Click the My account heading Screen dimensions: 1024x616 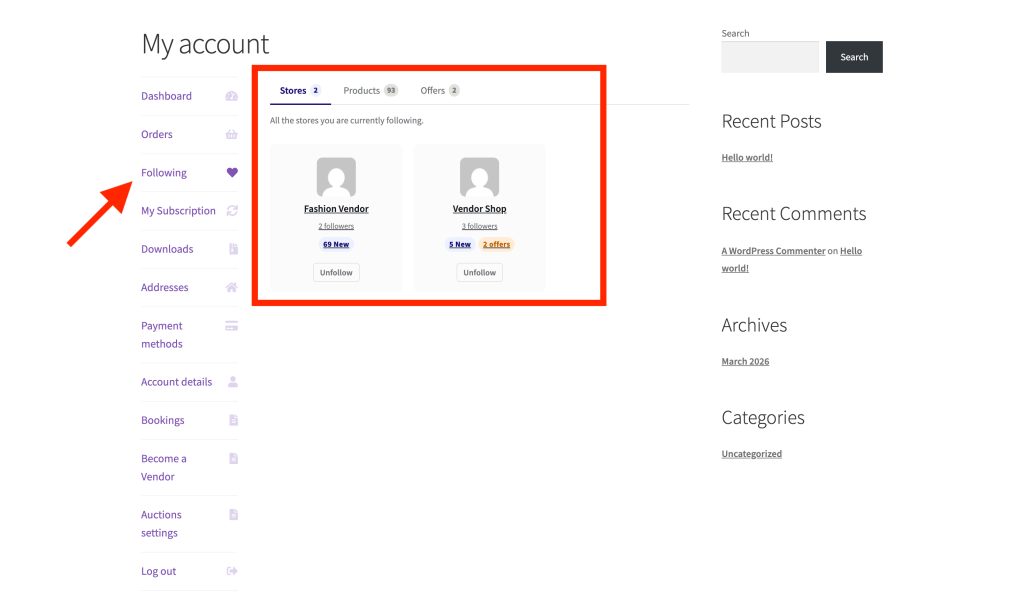(x=205, y=44)
